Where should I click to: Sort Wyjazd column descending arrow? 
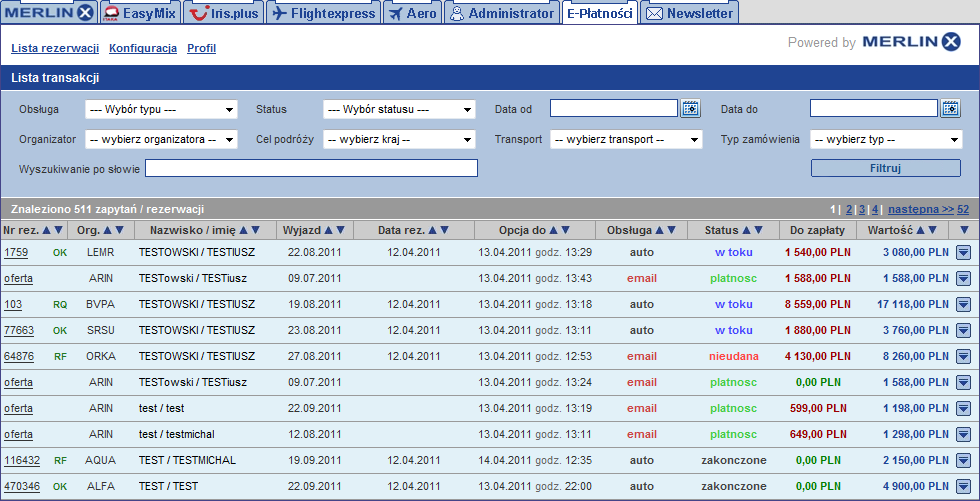pos(340,230)
